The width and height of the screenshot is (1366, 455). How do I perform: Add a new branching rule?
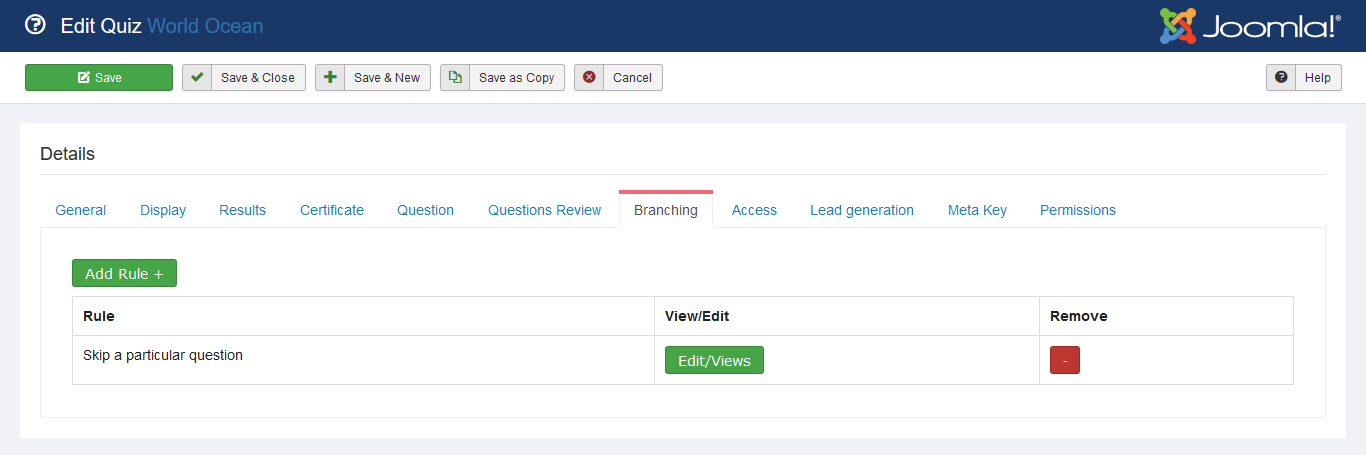(x=124, y=274)
